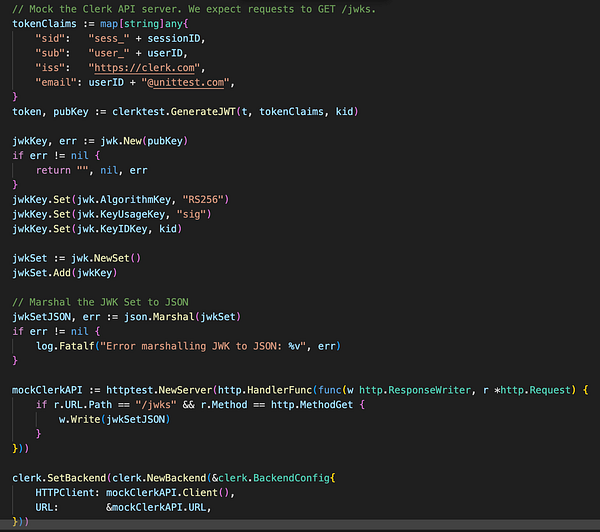Image resolution: width=600 pixels, height=532 pixels.
Task: Click the tokenClaims variable declaration
Action: 44,24
